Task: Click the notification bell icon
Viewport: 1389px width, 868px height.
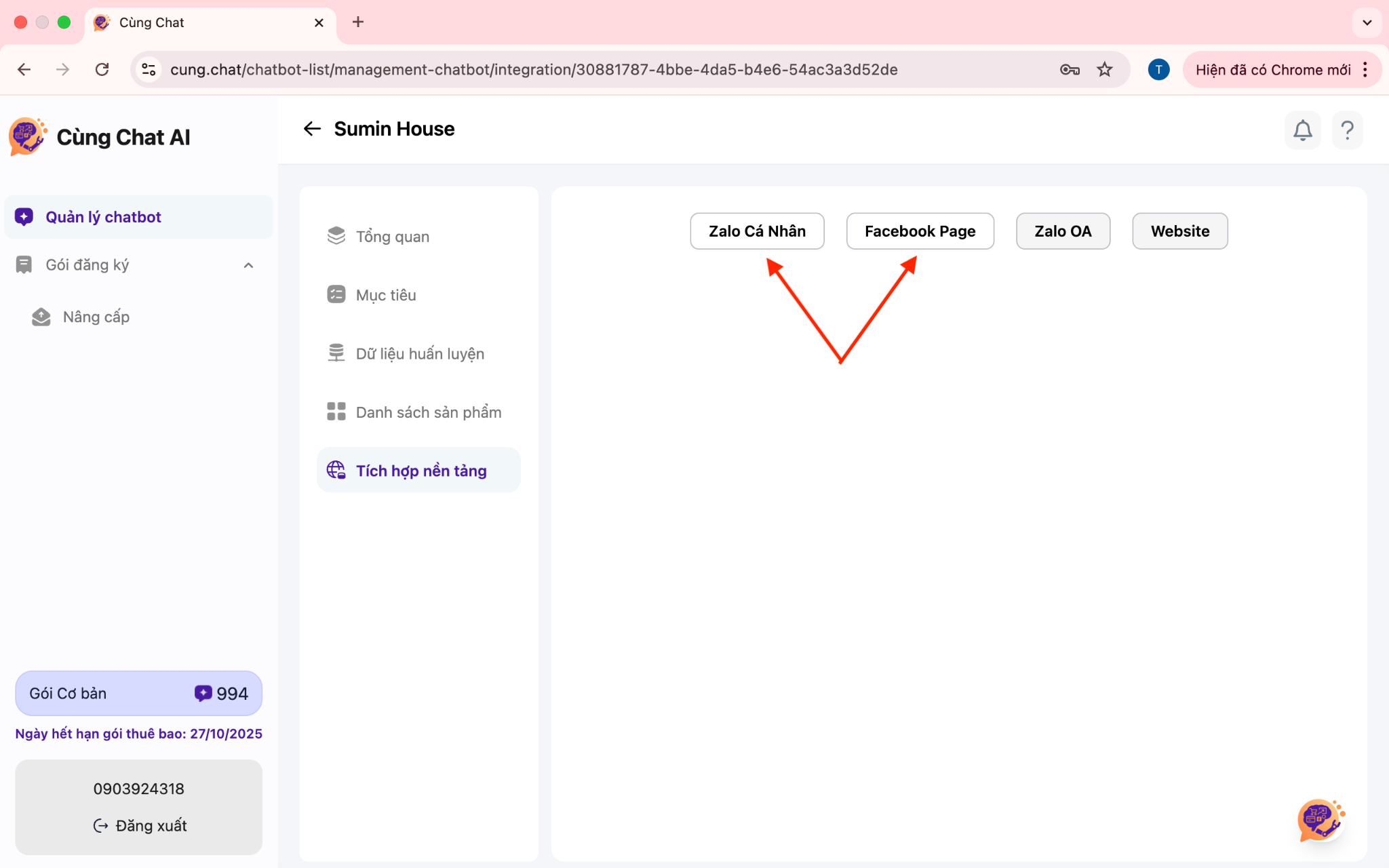Action: pyautogui.click(x=1302, y=130)
